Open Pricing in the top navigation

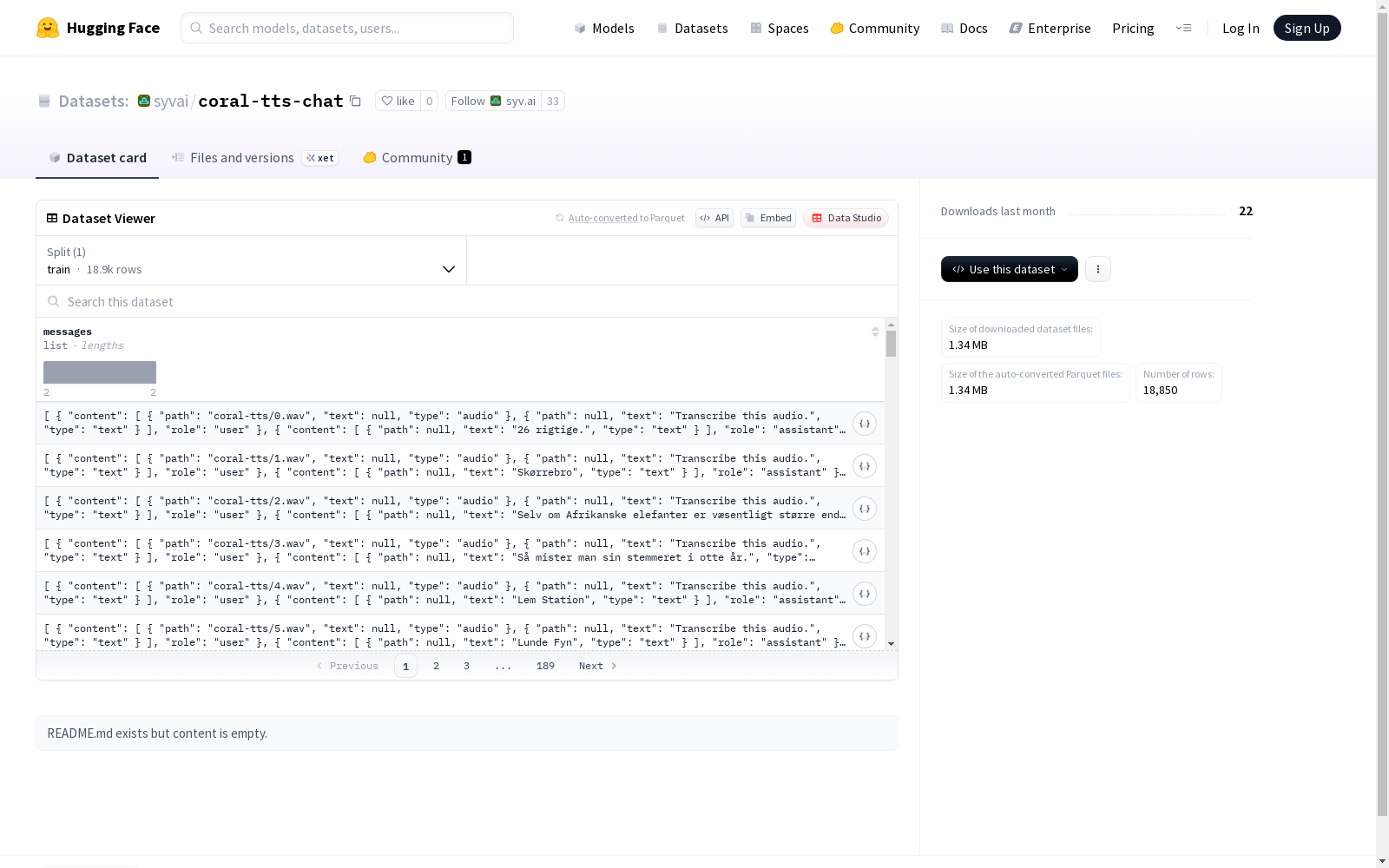1133,28
